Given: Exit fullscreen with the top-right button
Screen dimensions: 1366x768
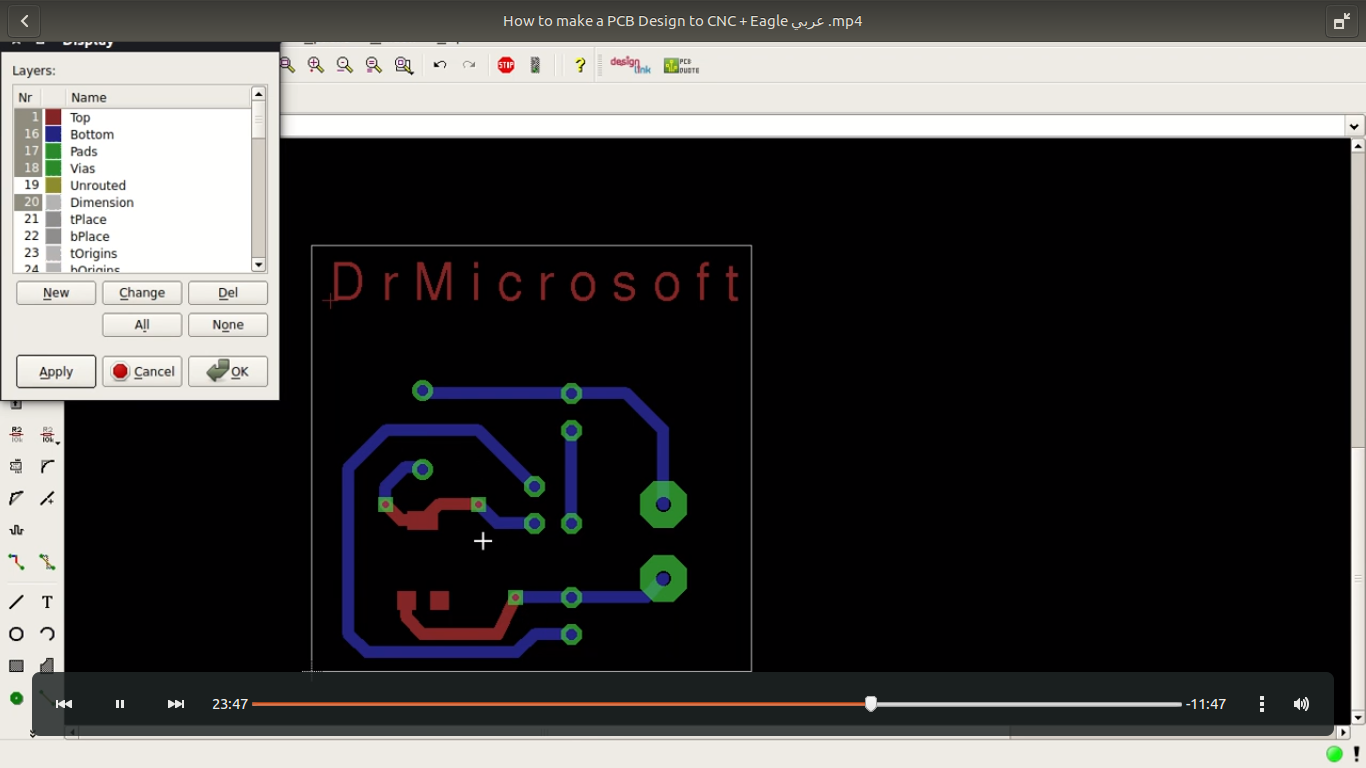Looking at the screenshot, I should coord(1341,21).
